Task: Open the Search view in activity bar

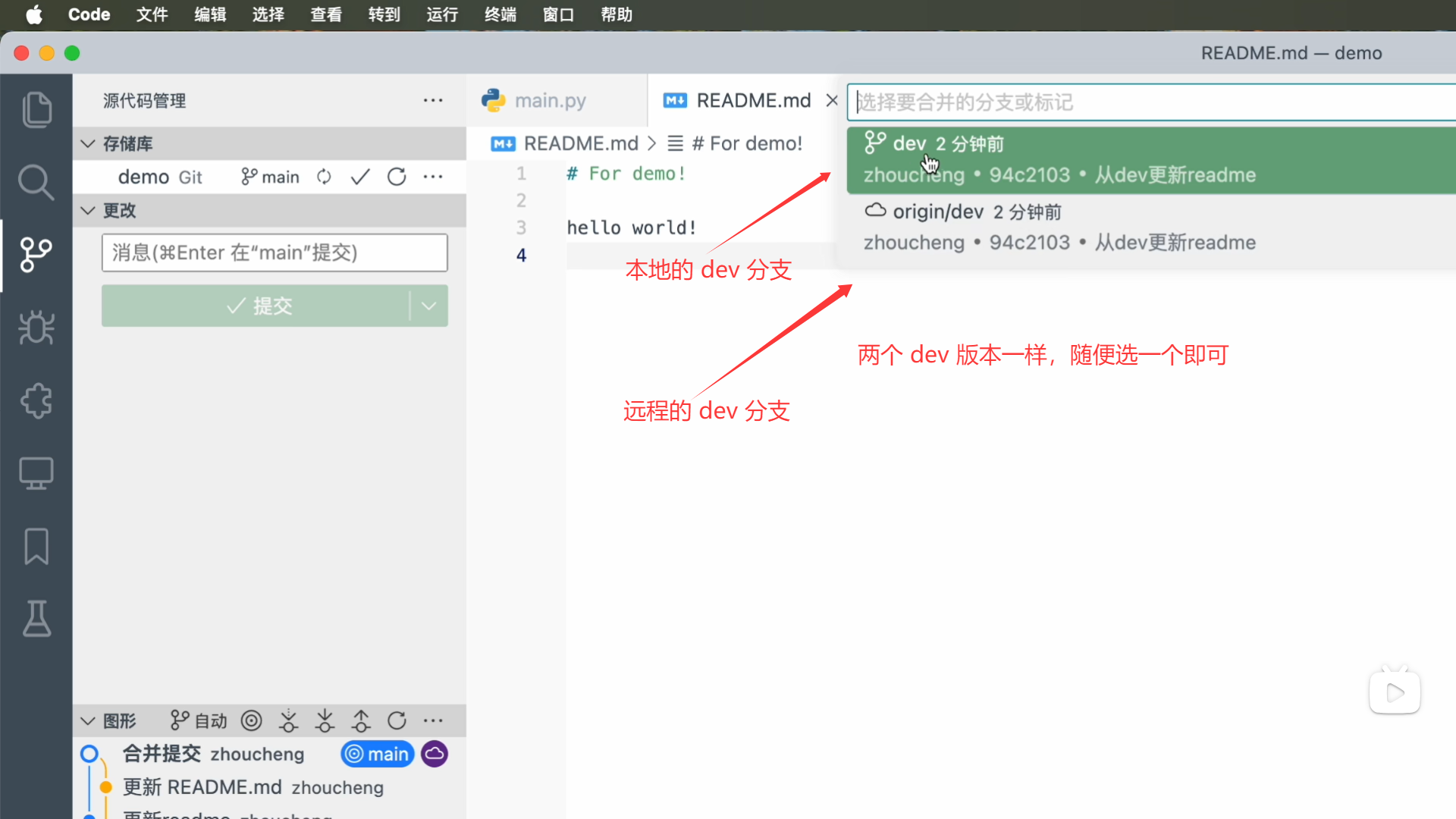Action: [36, 182]
